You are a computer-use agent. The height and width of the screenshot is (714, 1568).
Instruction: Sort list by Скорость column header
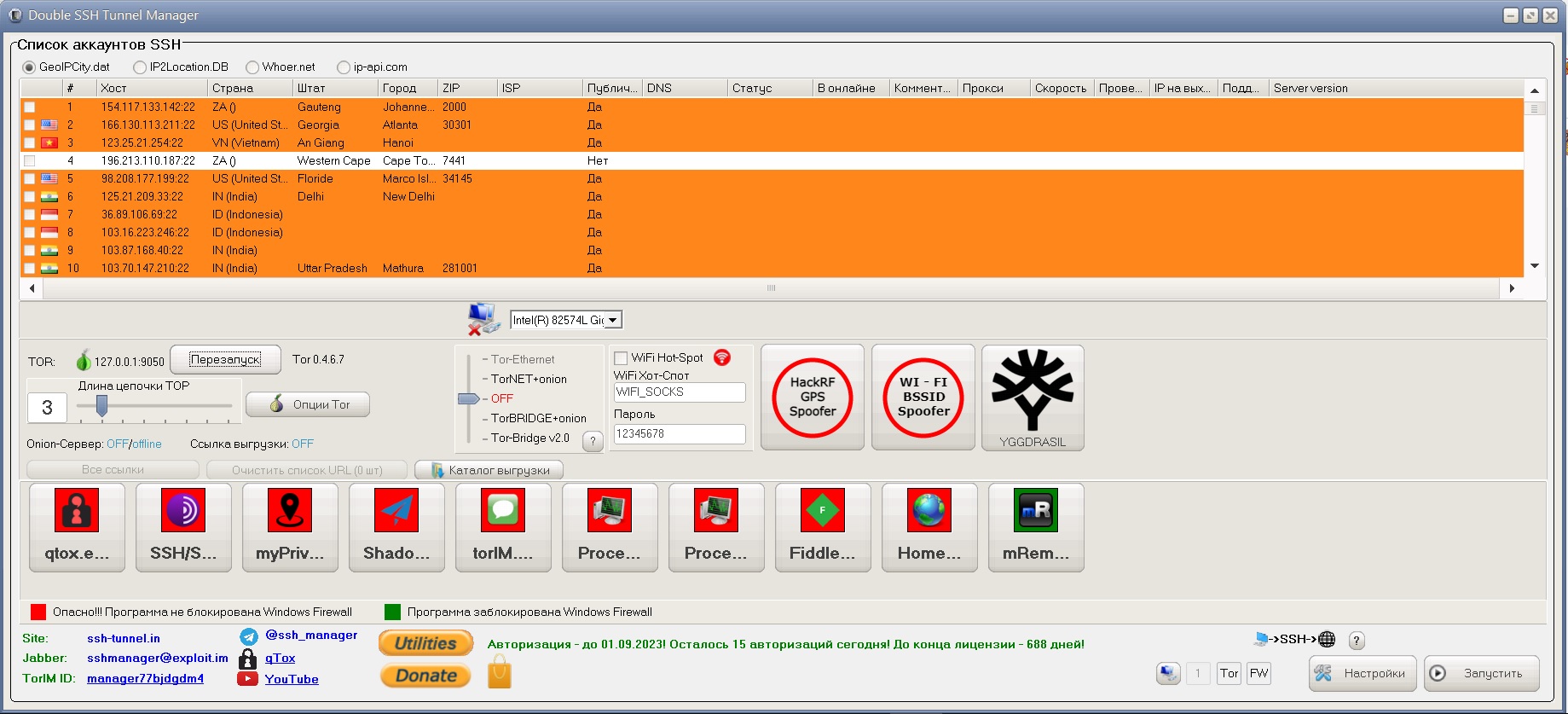click(1062, 88)
